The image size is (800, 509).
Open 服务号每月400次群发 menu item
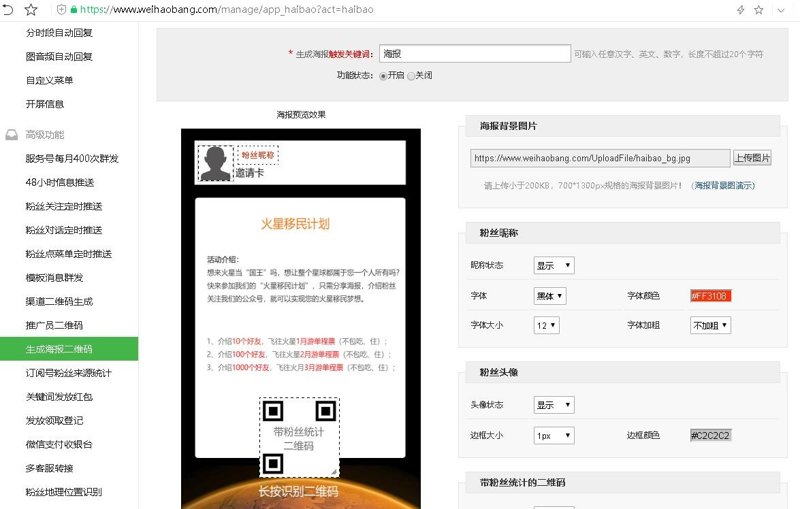coord(72,159)
